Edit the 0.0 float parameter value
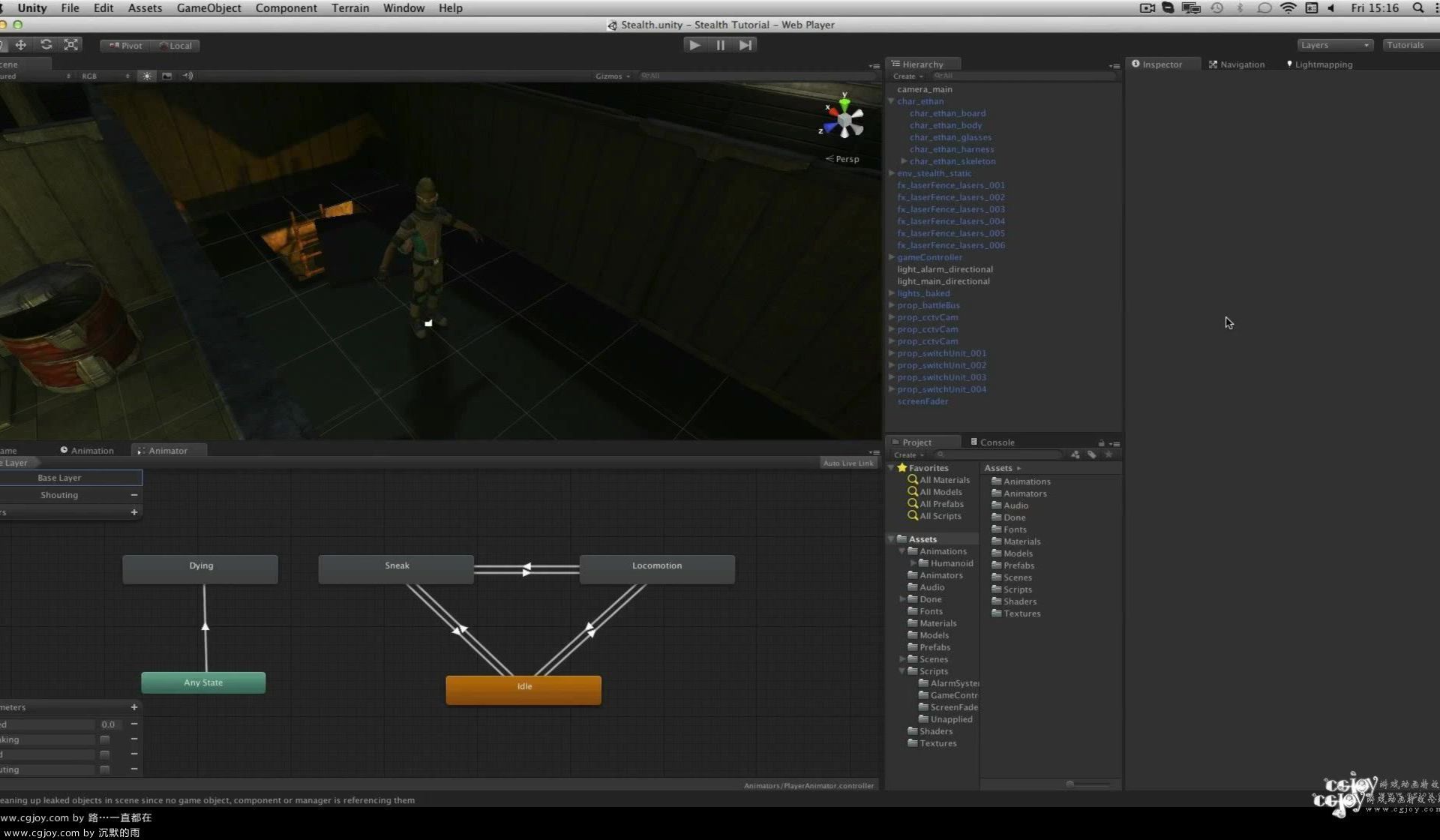1440x840 pixels. [109, 724]
